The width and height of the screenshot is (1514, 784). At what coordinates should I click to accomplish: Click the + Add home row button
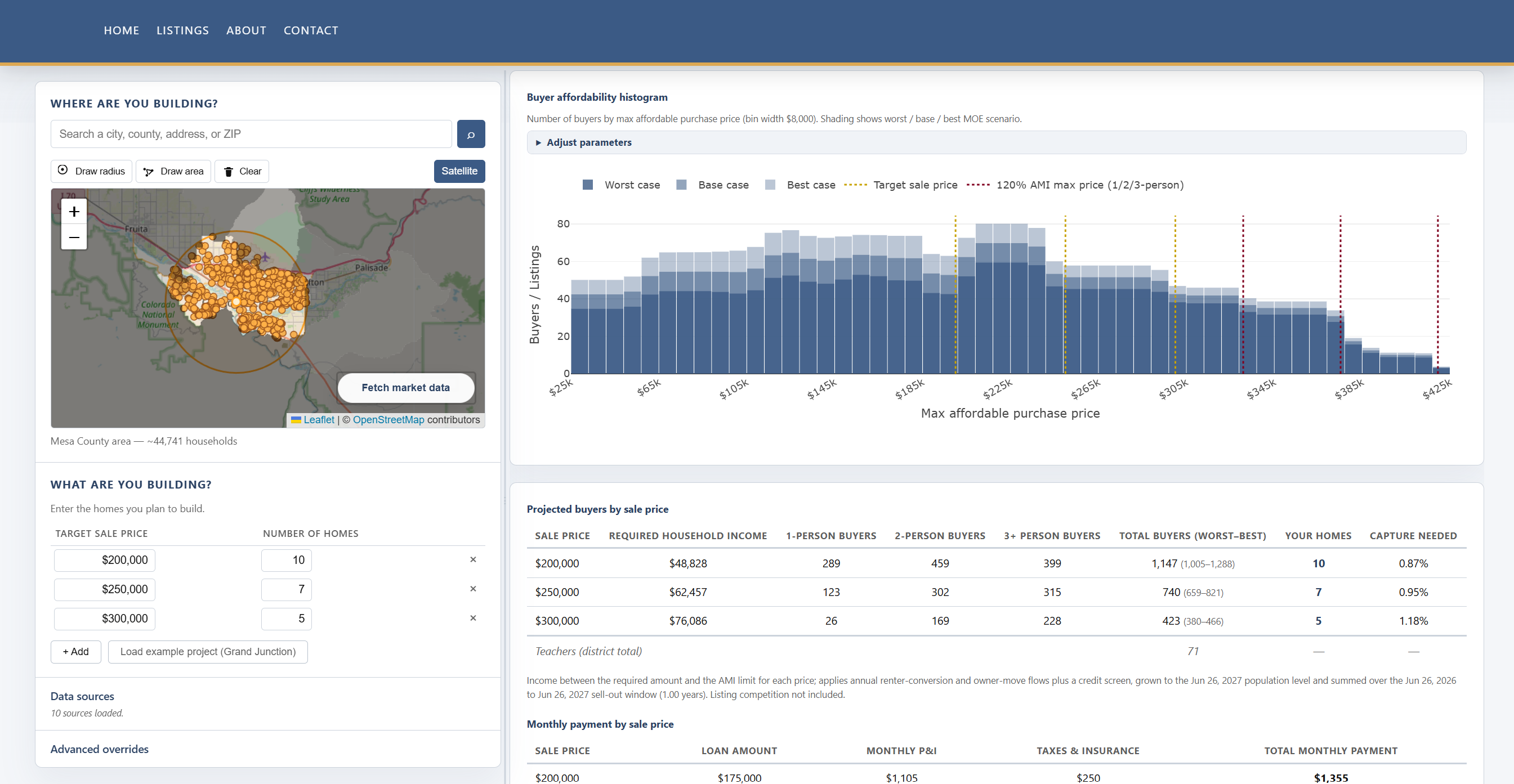76,652
